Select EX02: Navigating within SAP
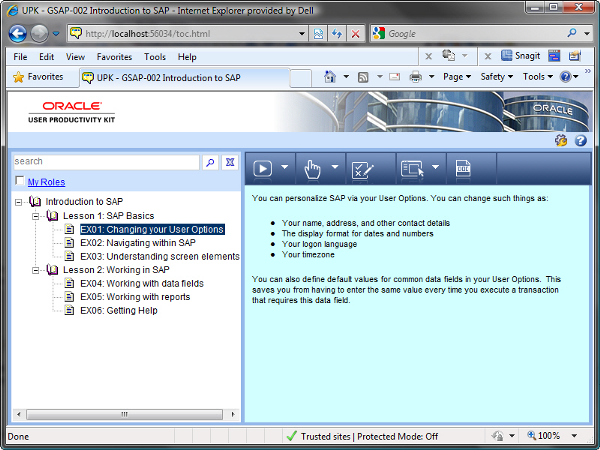 (138, 243)
